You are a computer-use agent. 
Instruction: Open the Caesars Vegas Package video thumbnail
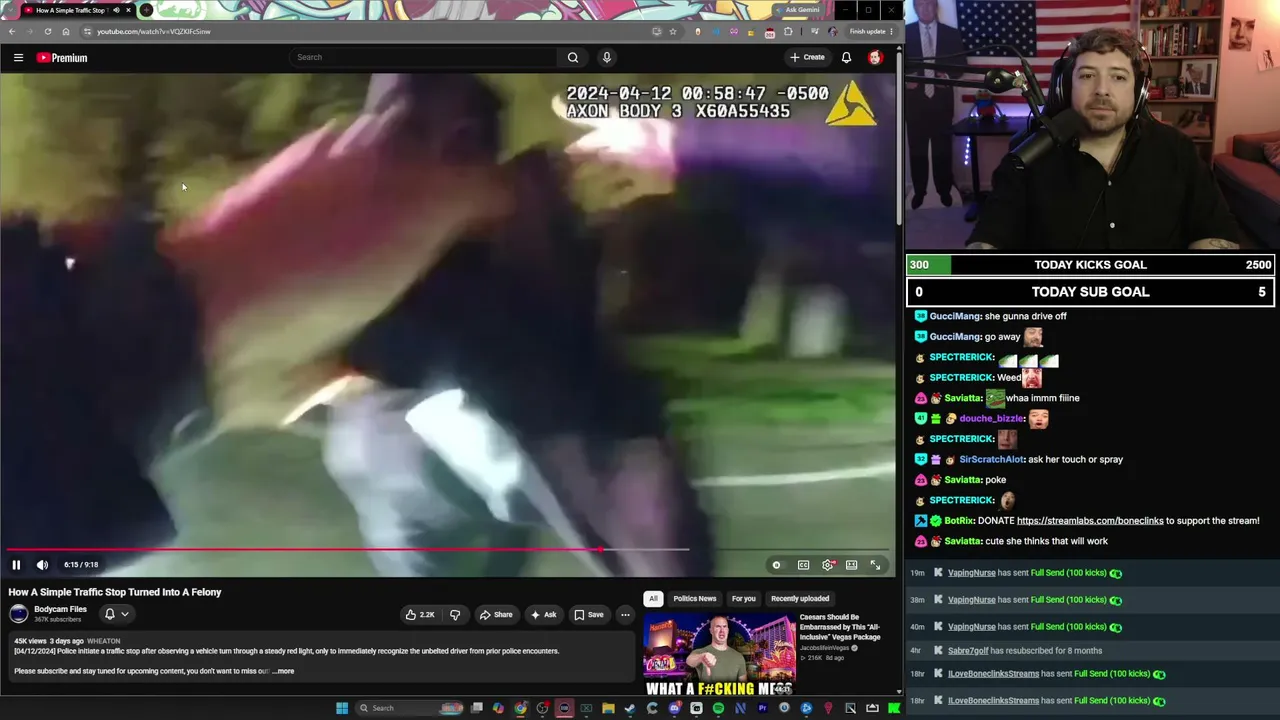719,654
